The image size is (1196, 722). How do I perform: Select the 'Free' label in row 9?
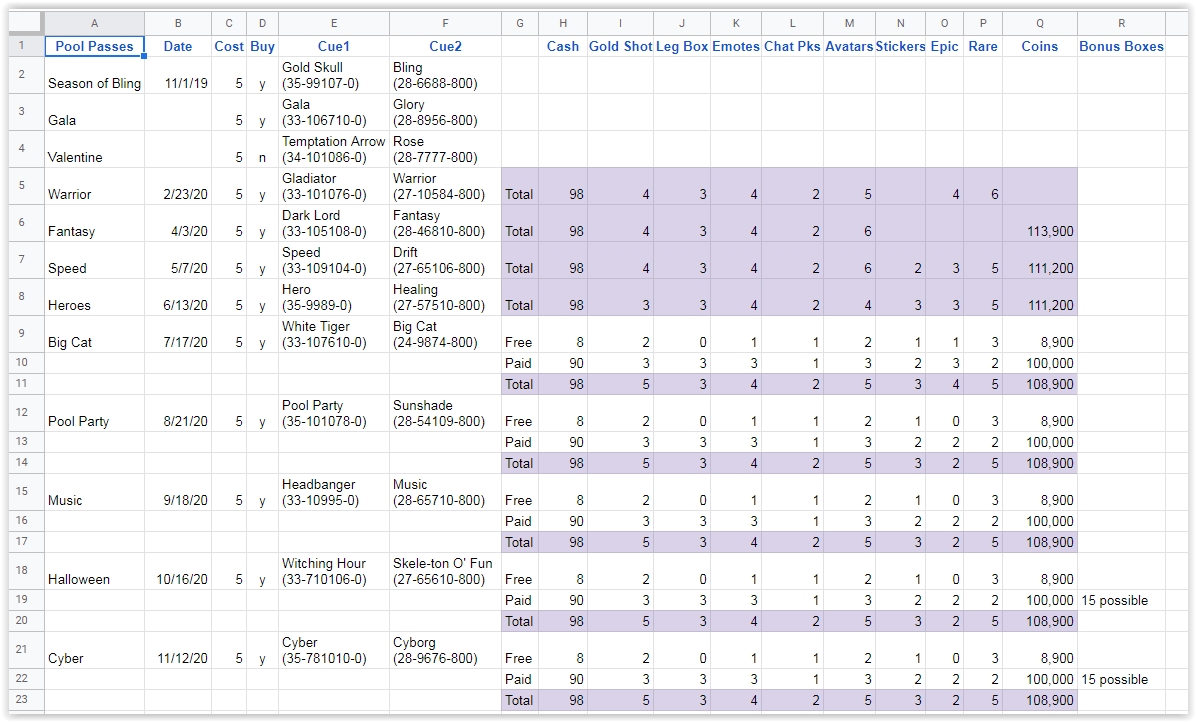coord(520,334)
